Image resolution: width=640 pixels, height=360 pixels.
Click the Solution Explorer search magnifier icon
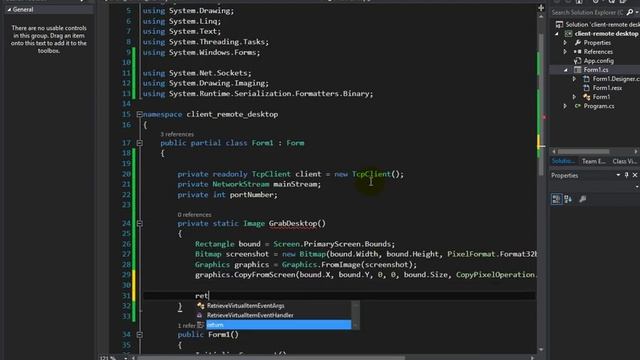click(x=629, y=13)
